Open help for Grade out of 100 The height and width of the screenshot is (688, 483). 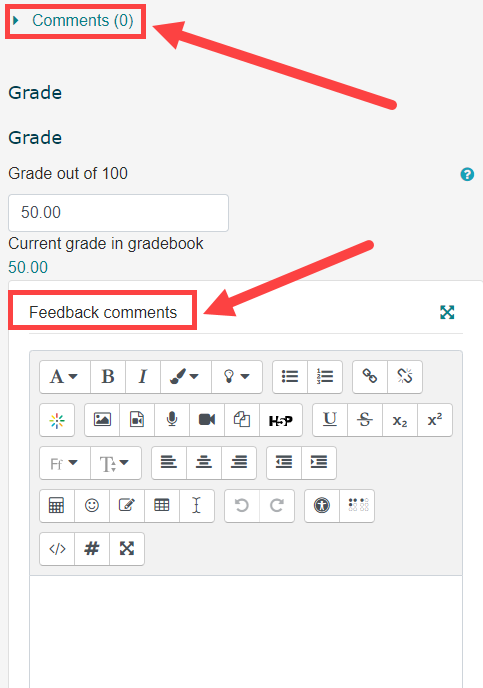tap(467, 174)
